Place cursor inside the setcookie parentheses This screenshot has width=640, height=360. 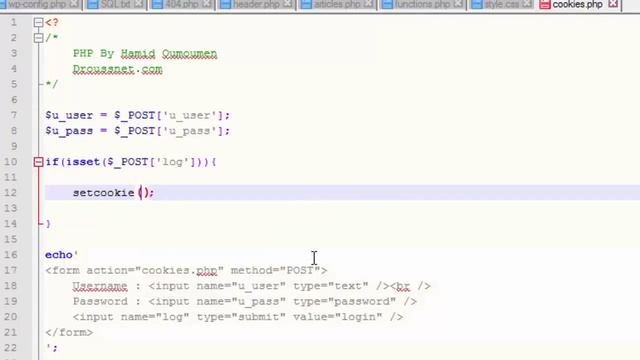point(143,193)
